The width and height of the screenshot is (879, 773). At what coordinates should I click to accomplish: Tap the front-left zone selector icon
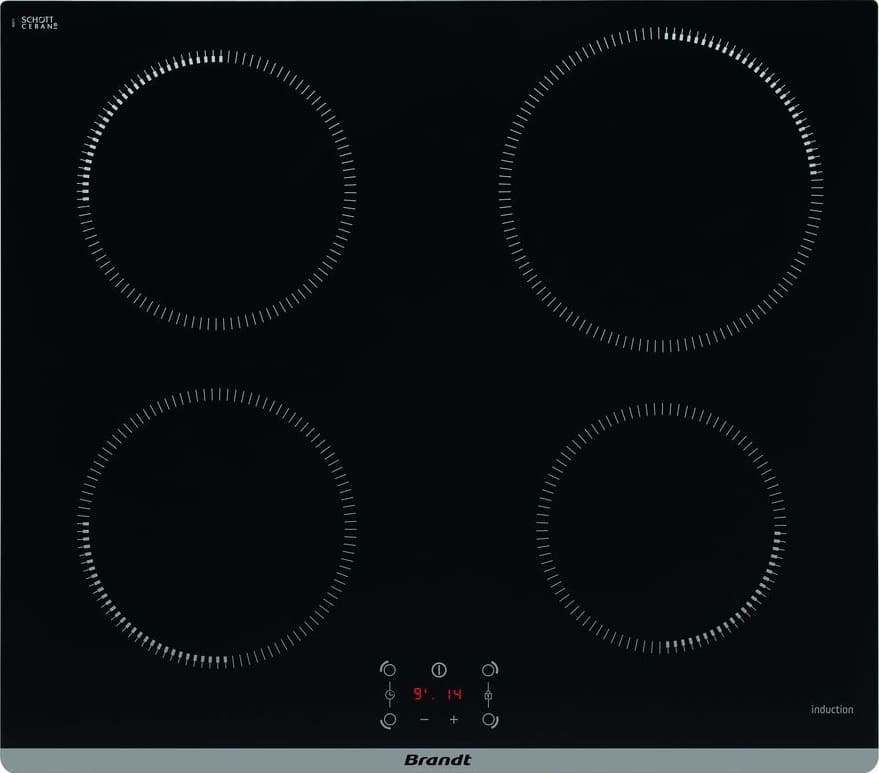coord(388,720)
